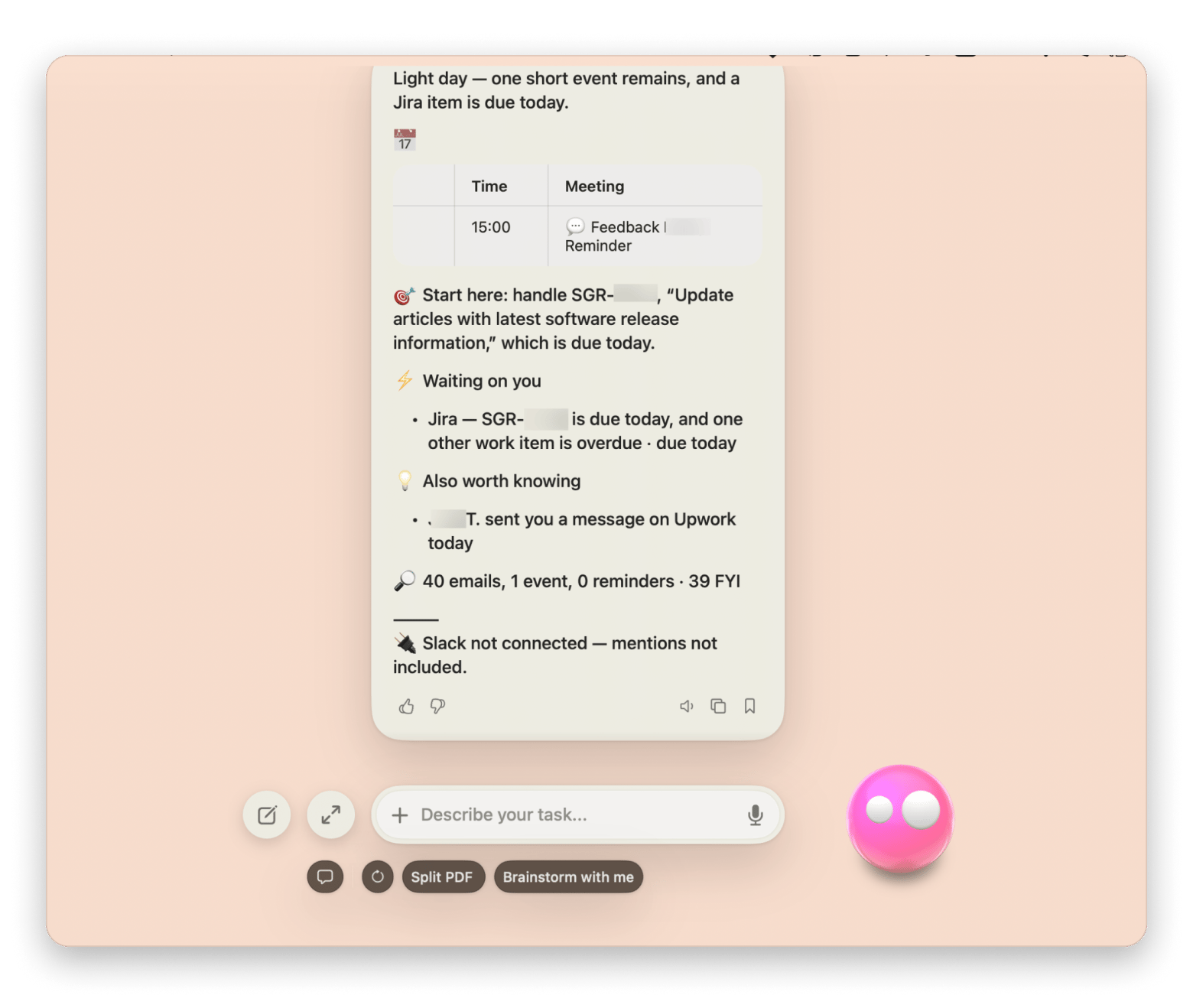Click the thumbs up icon
This screenshot has width=1193, height=1008.
(406, 706)
